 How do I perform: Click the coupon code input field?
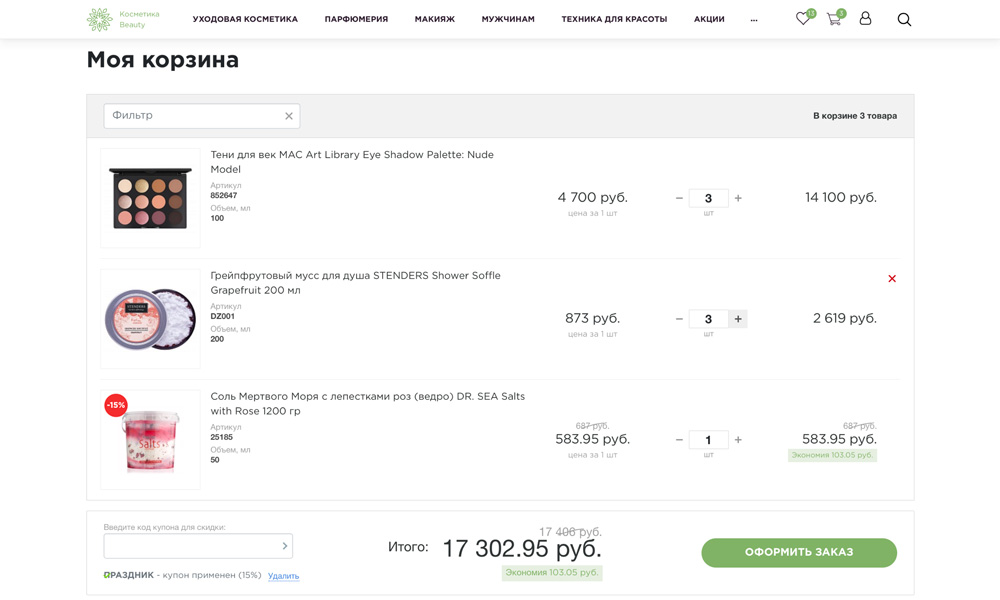190,546
